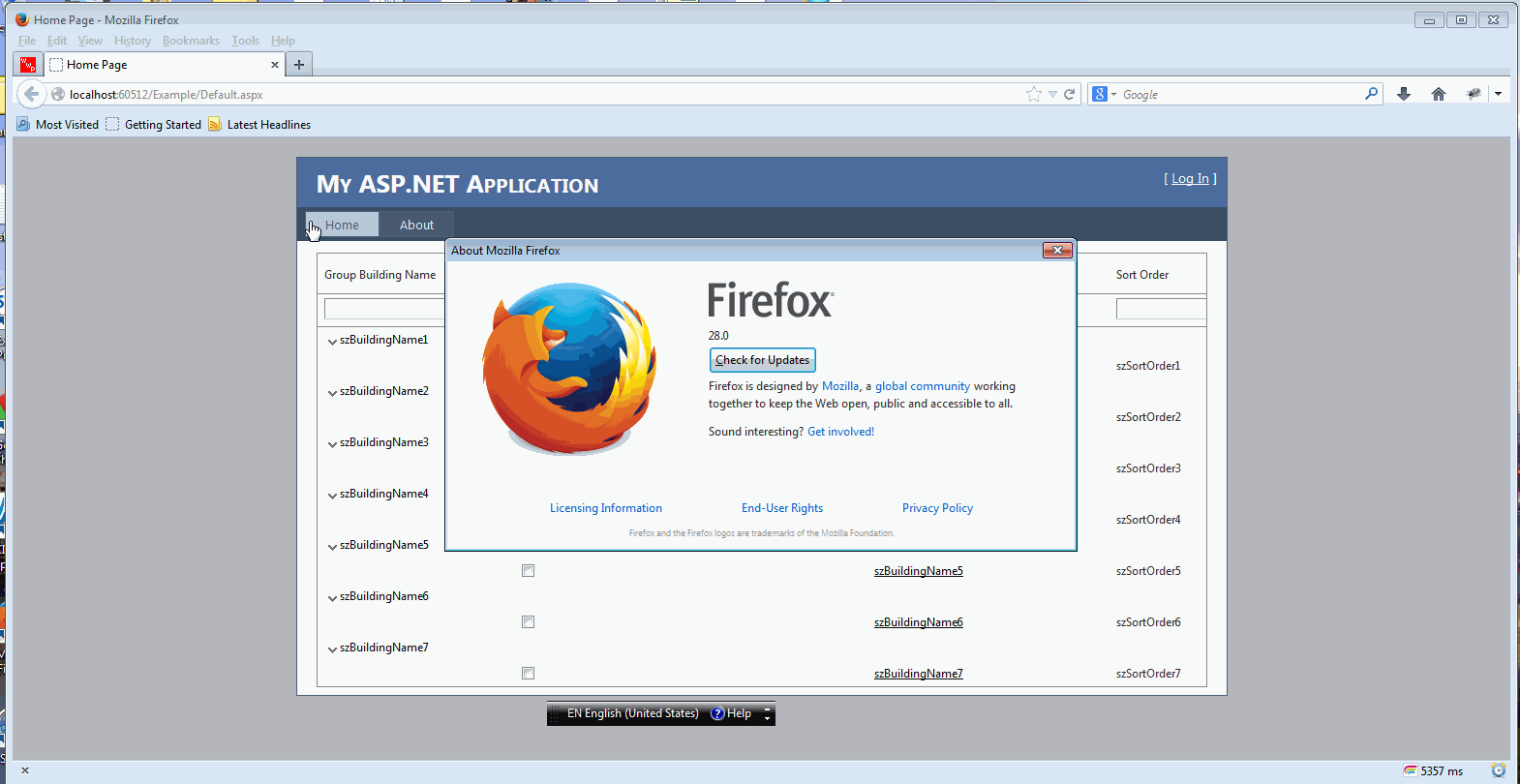The image size is (1520, 784).
Task: Tick the checkbox in the szSortOrder5 row
Action: pyautogui.click(x=528, y=571)
